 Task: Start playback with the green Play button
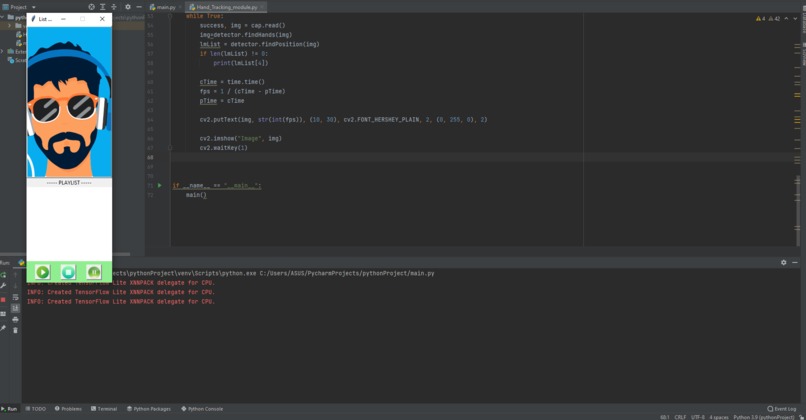point(43,272)
